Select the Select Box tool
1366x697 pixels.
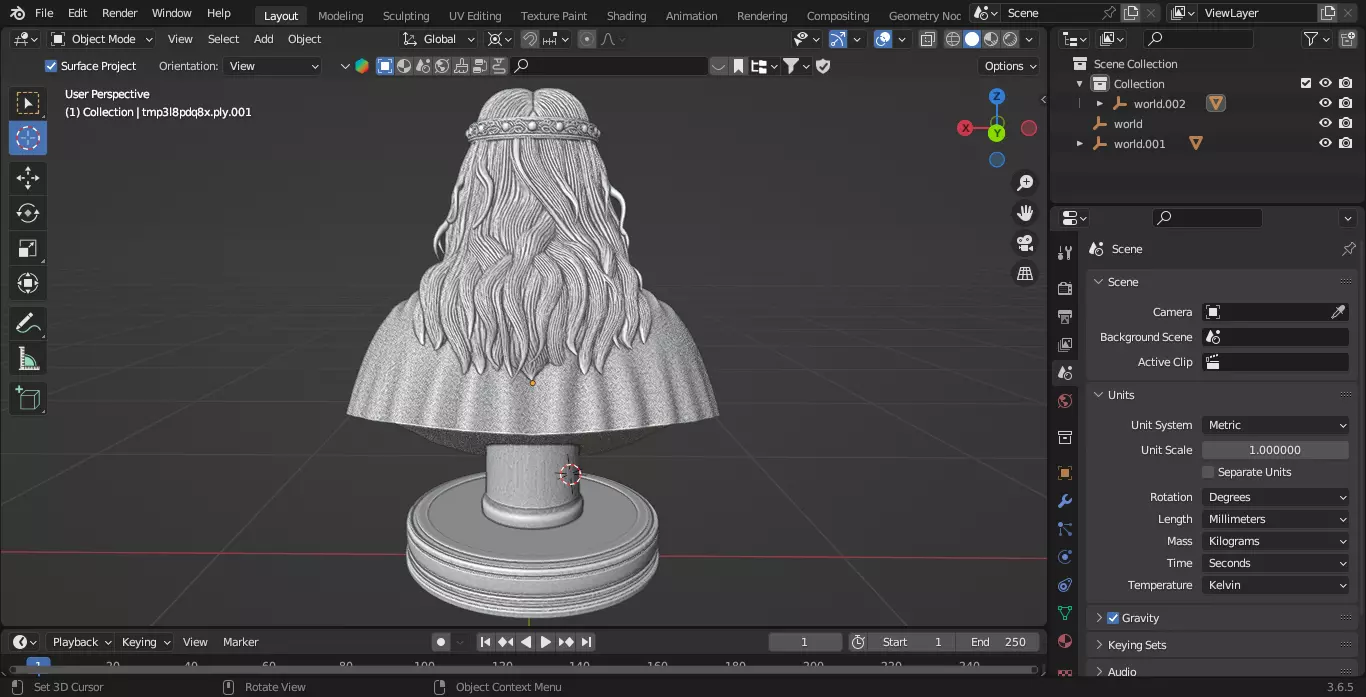point(28,104)
